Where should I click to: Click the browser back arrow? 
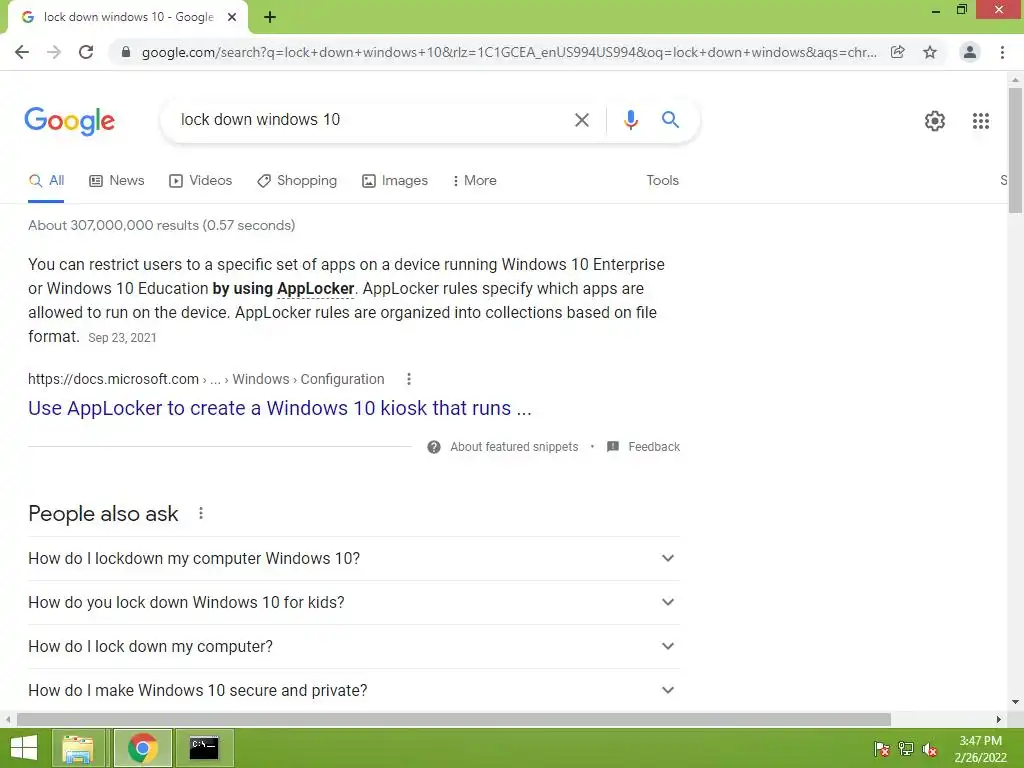[x=22, y=52]
